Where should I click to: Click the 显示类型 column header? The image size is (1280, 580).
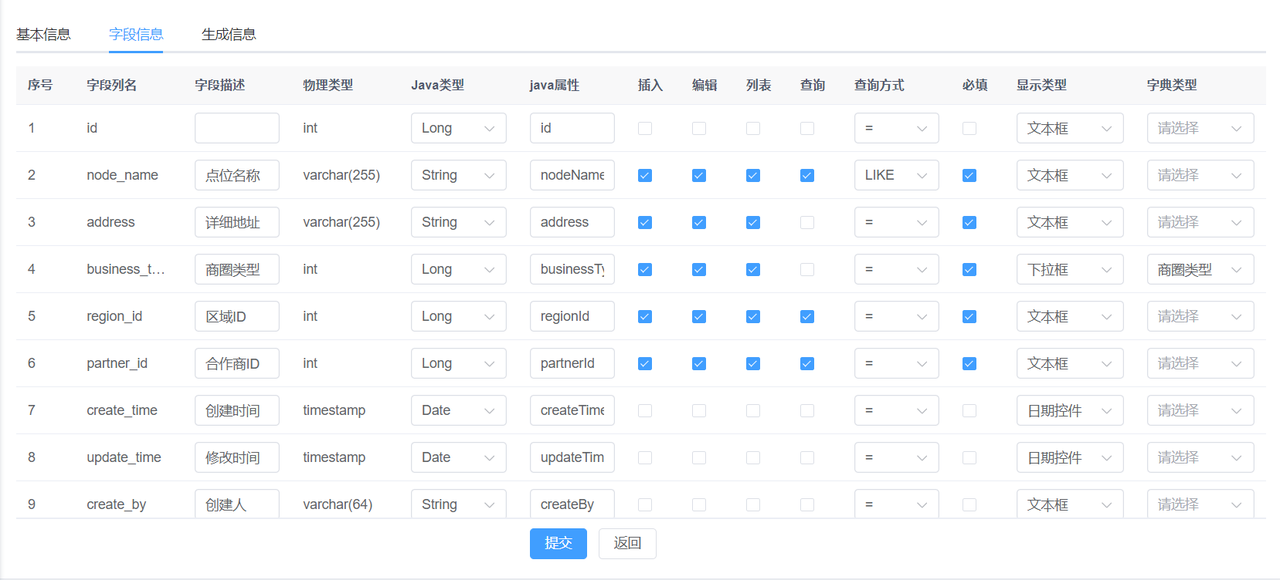[1042, 85]
